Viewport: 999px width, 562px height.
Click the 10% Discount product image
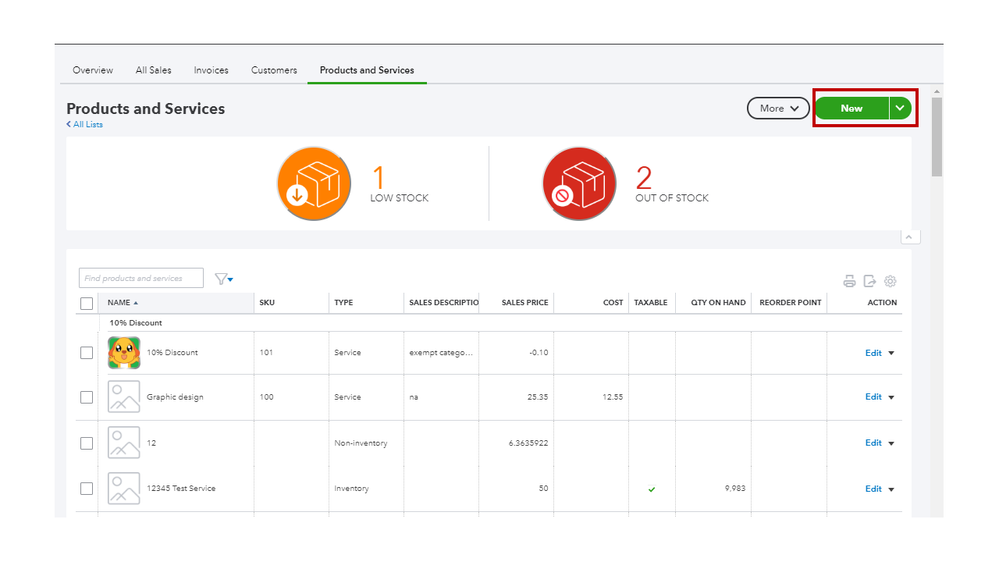pos(124,353)
